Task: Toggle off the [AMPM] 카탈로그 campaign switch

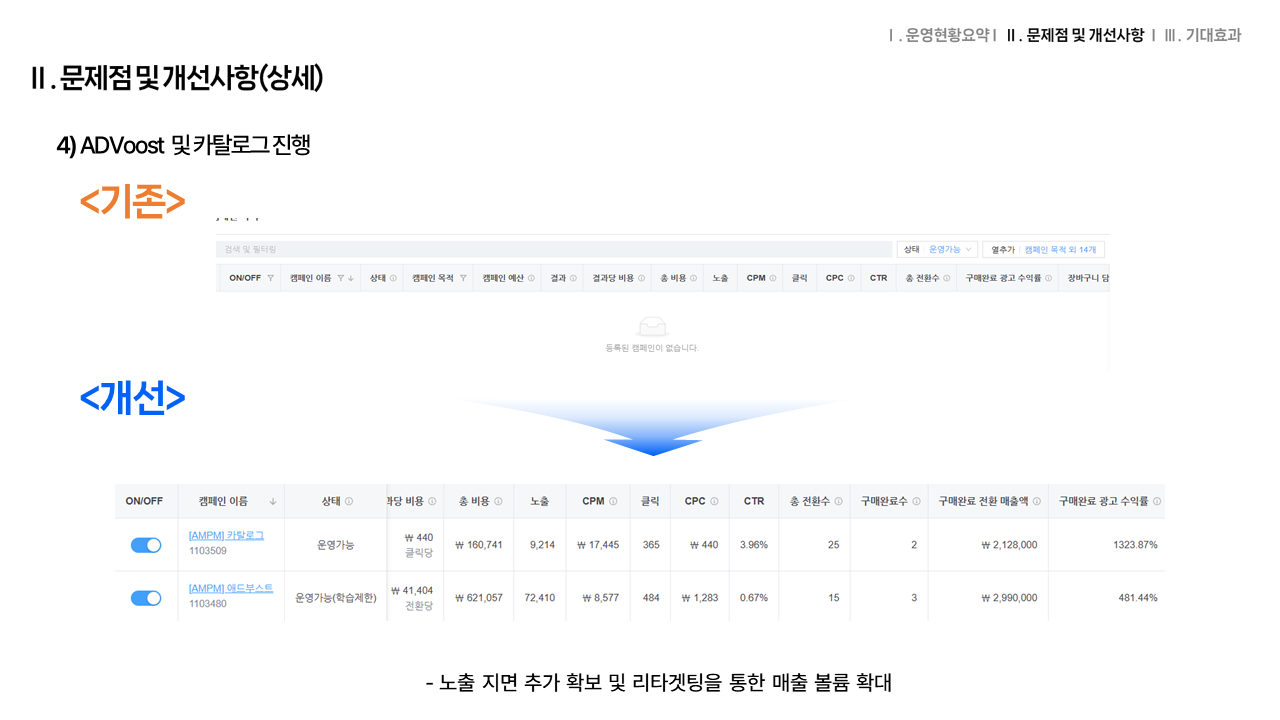Action: [146, 545]
